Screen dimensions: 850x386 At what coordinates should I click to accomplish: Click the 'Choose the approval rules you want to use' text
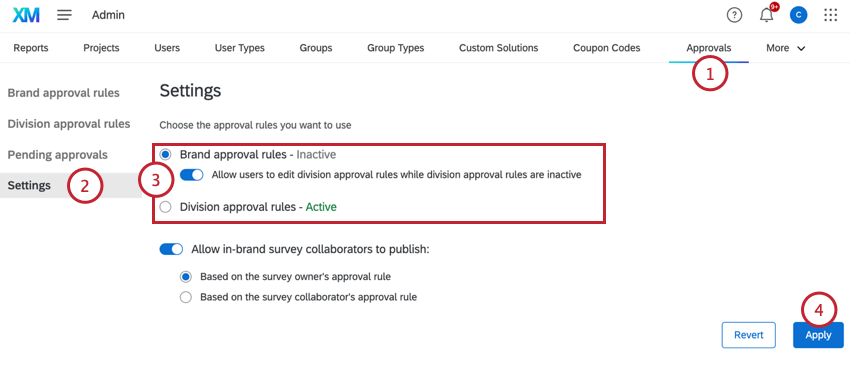(x=255, y=125)
